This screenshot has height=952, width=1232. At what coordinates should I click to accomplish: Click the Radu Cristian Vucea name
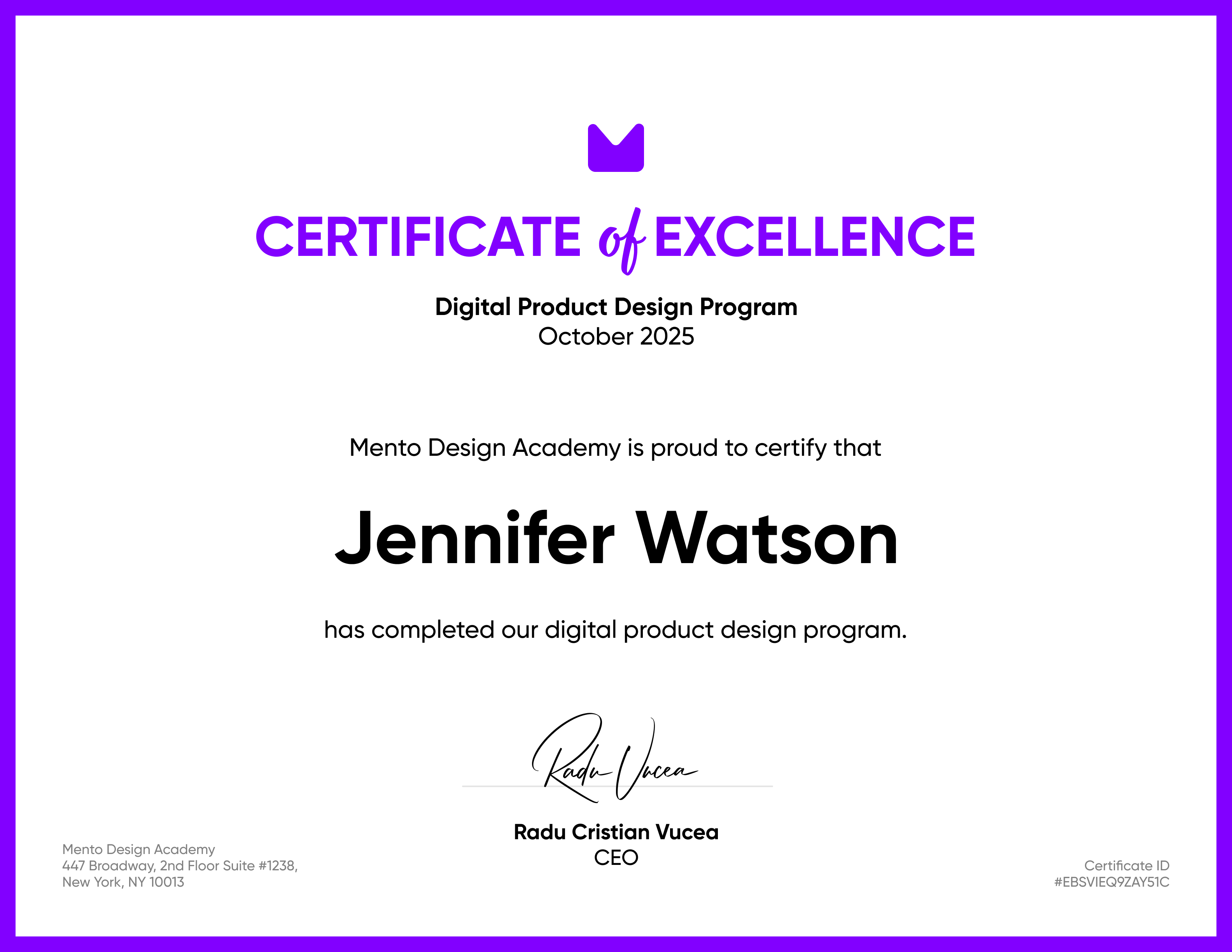[x=616, y=833]
